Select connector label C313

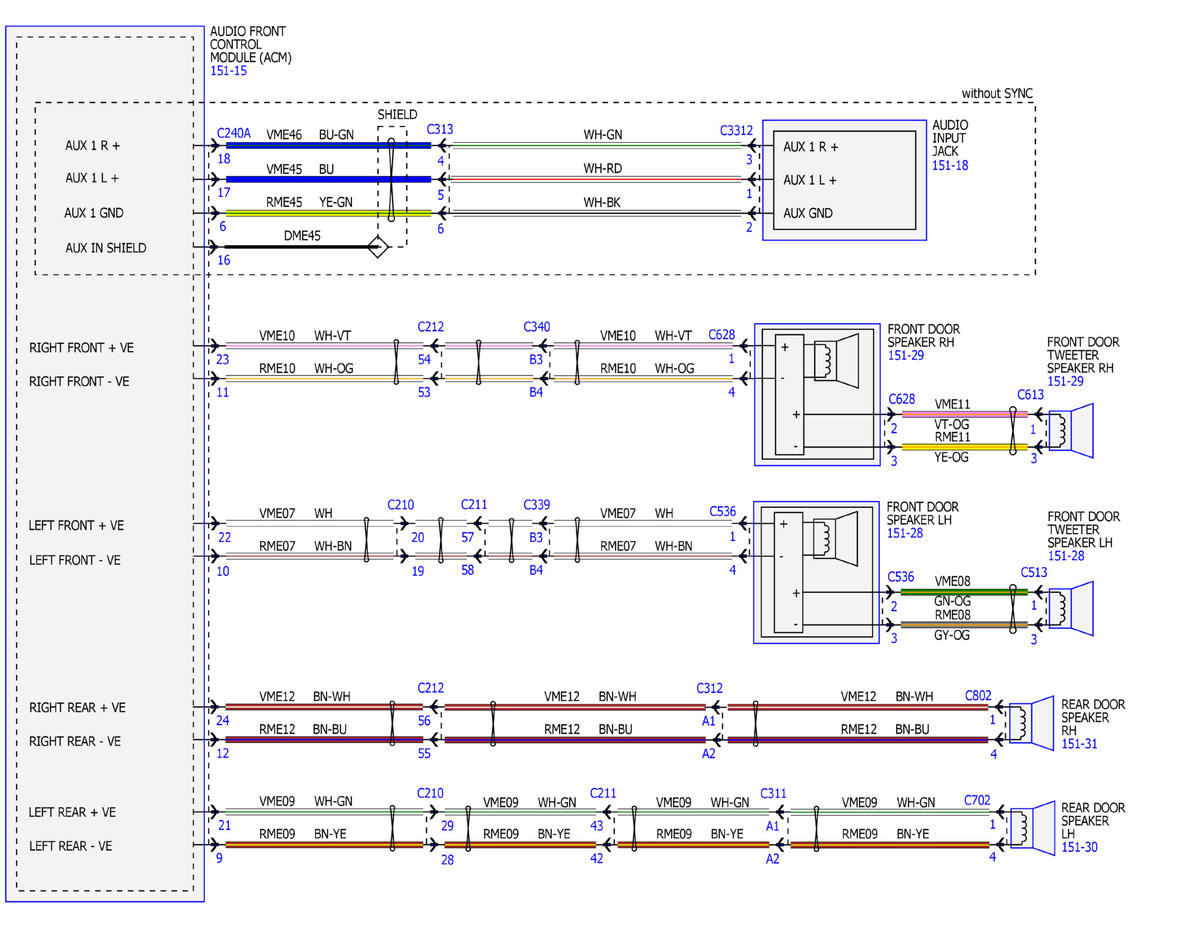pyautogui.click(x=440, y=130)
